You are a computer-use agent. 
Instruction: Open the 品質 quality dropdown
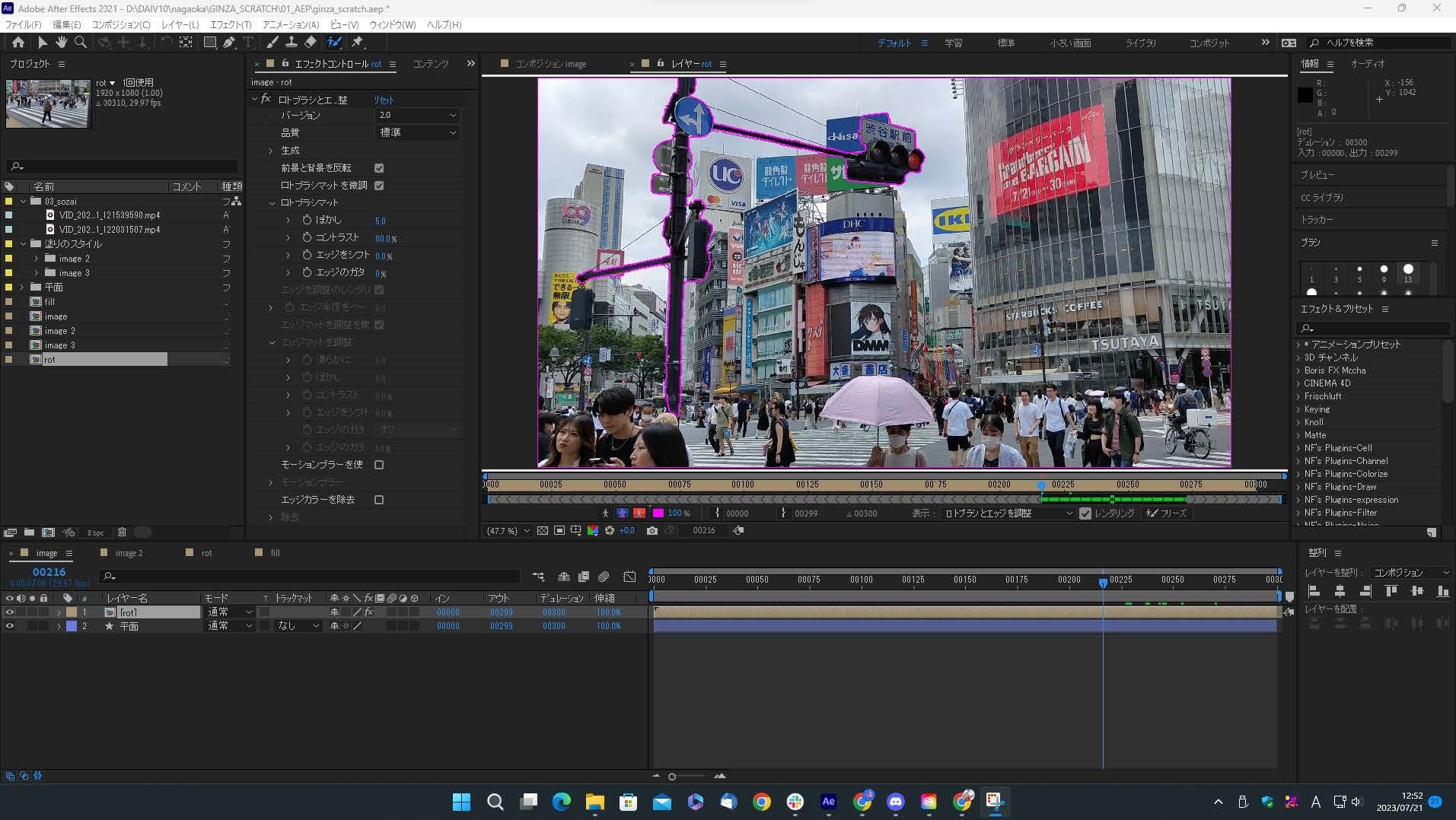pyautogui.click(x=417, y=132)
